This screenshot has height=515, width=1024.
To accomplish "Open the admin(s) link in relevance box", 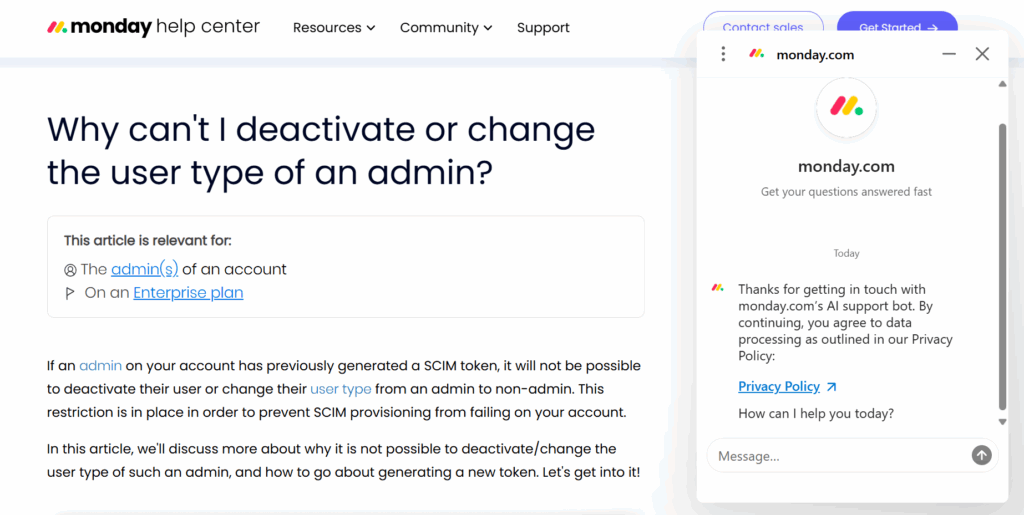I will coord(144,270).
